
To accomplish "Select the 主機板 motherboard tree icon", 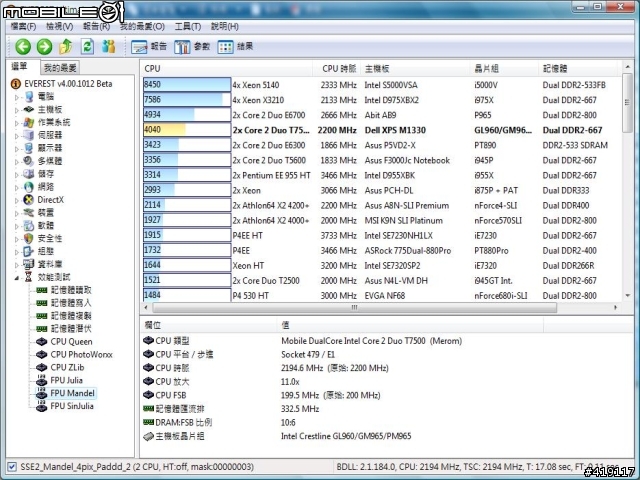I will pyautogui.click(x=29, y=109).
